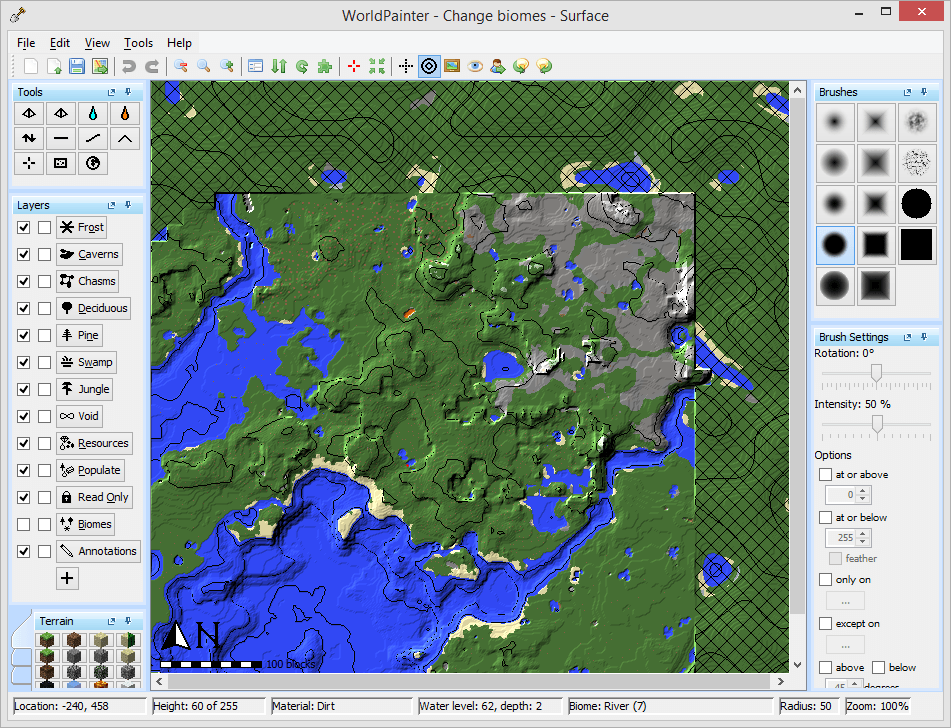
Task: Select the orange droplet Lava tool
Action: coord(125,113)
